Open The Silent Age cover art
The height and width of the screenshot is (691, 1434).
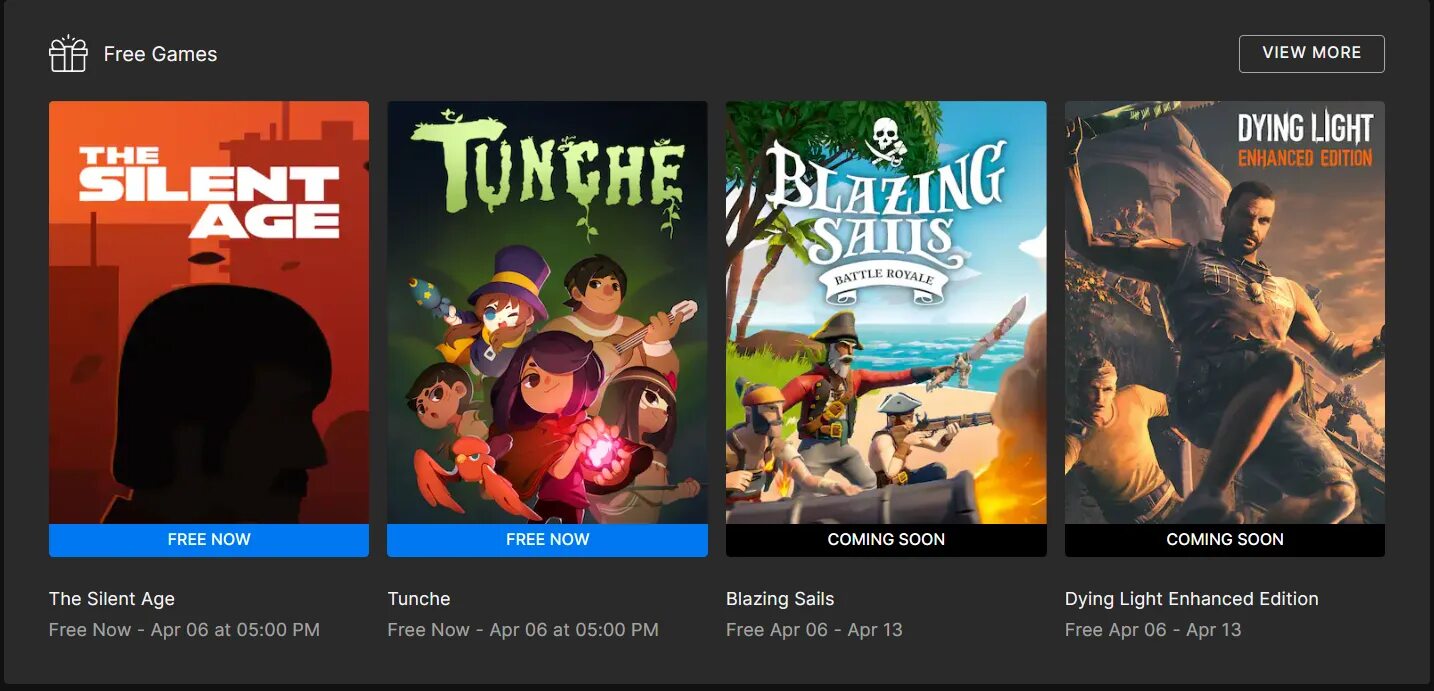point(209,312)
